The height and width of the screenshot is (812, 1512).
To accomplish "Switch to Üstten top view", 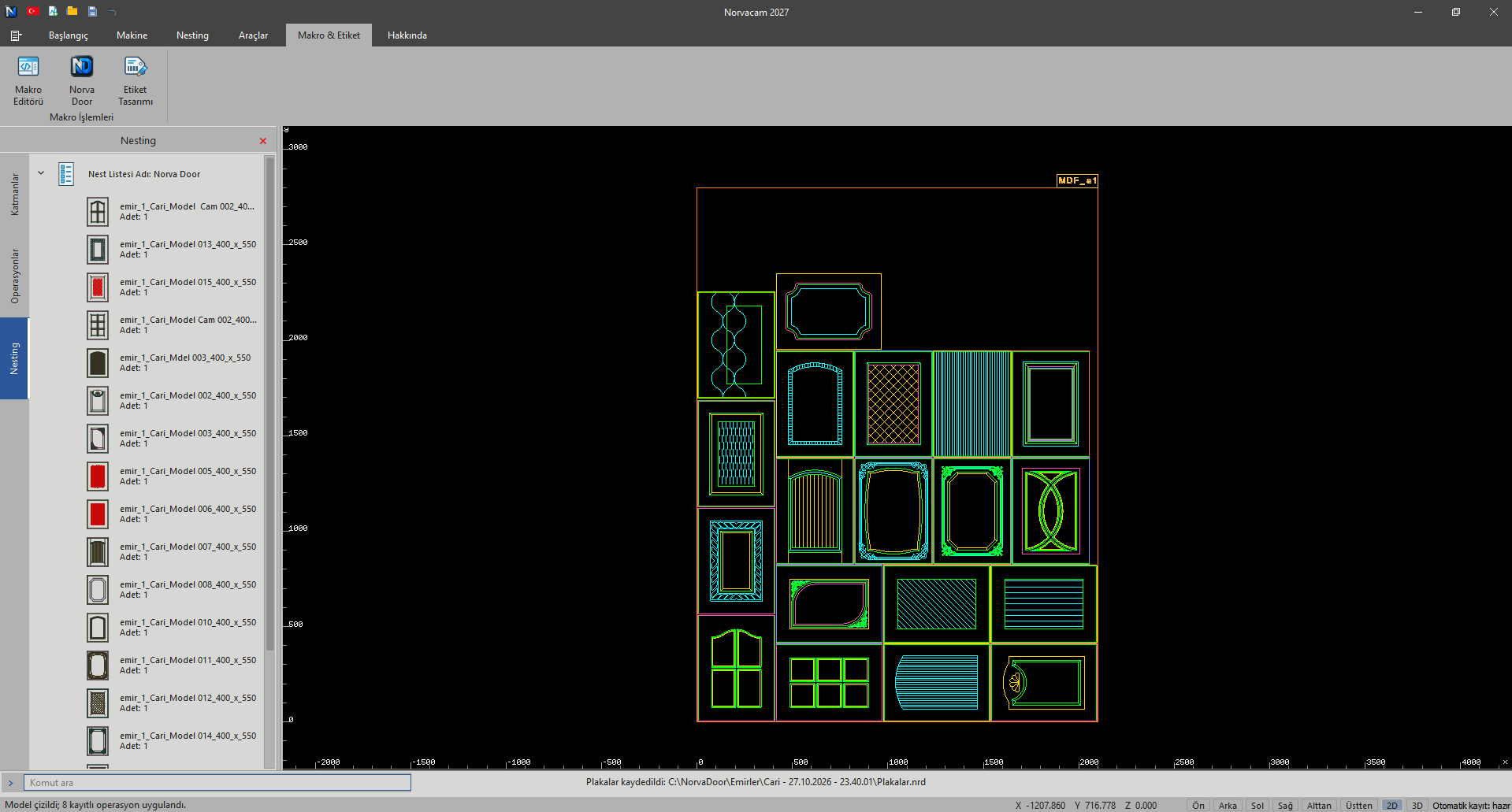I will point(1358,805).
